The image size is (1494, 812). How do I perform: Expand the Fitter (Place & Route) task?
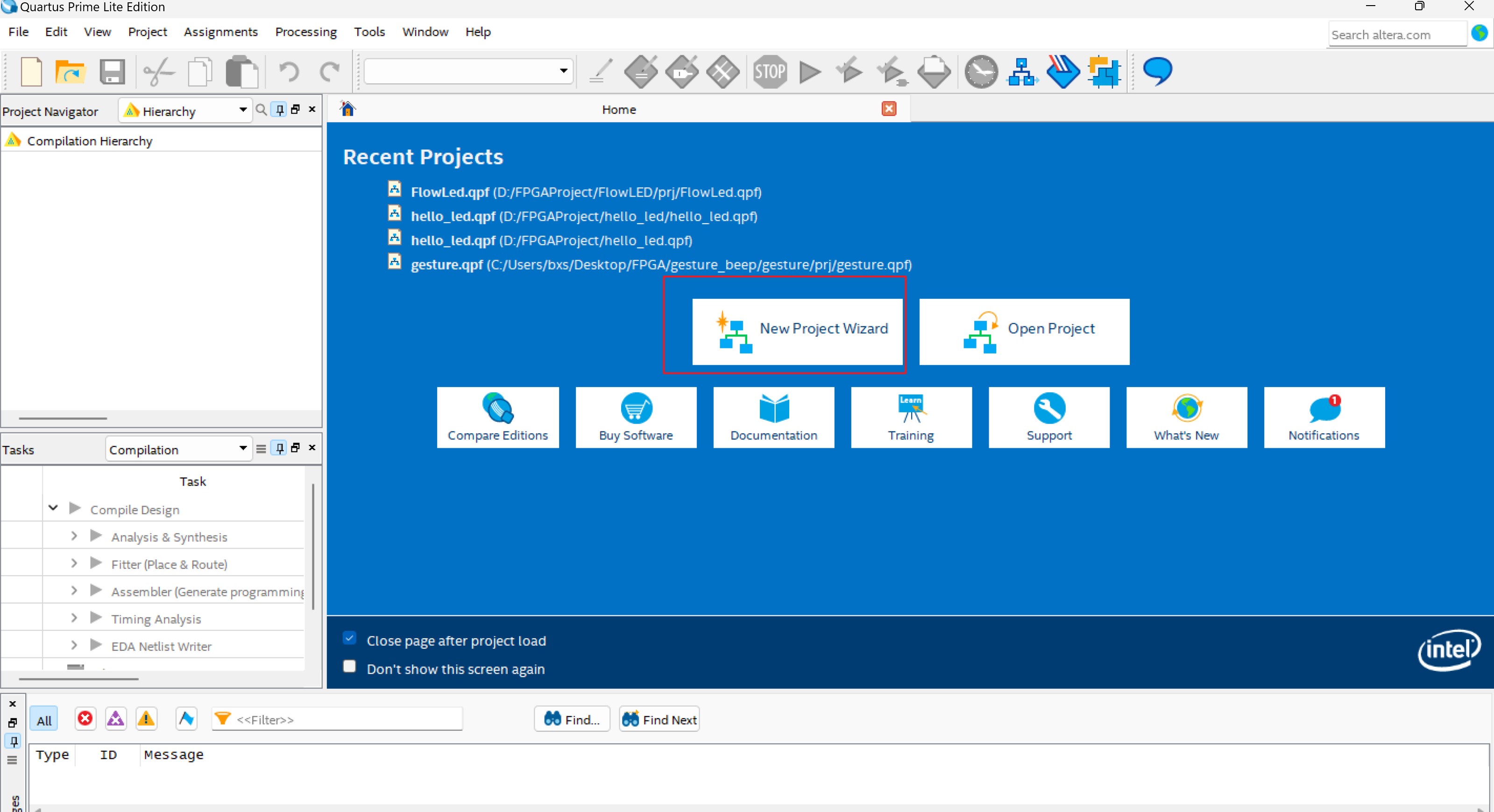[x=74, y=563]
